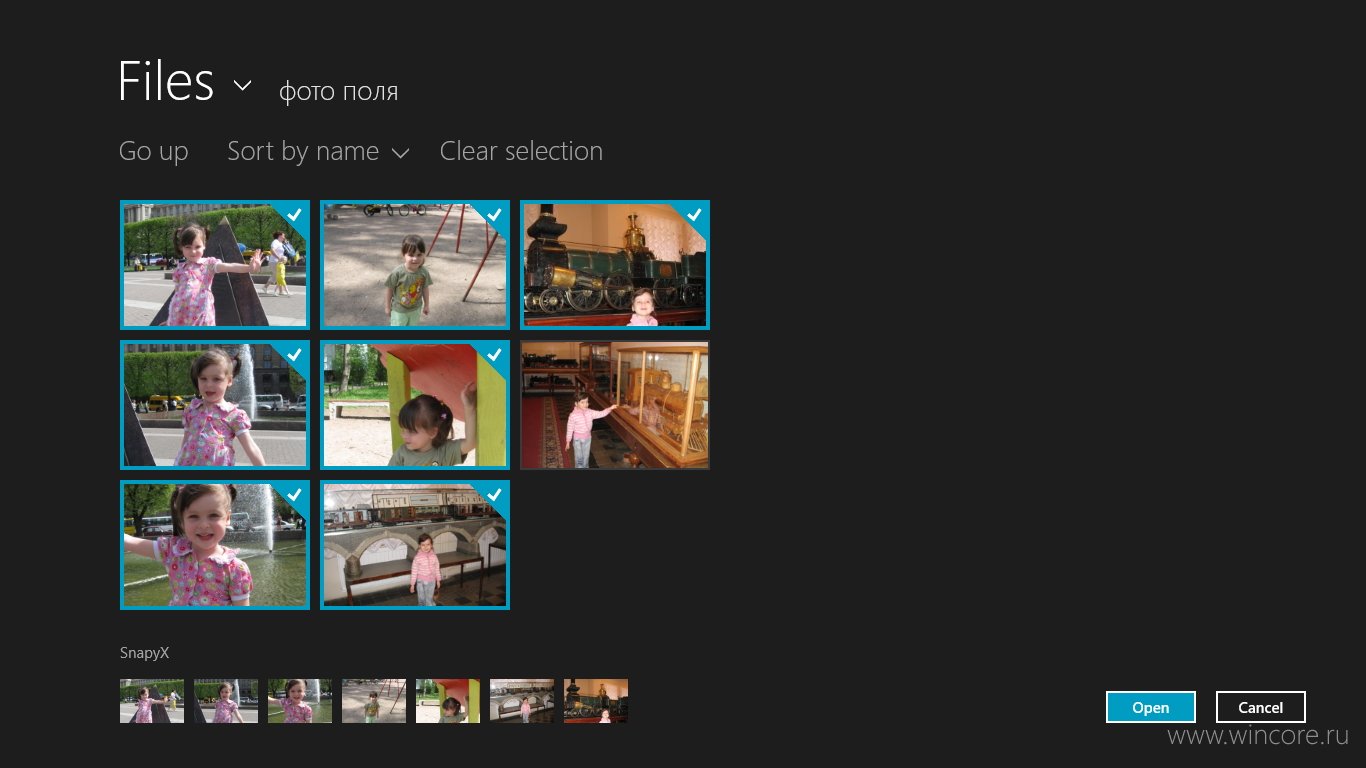Click first SnapyX basket thumbnail

(x=152, y=701)
